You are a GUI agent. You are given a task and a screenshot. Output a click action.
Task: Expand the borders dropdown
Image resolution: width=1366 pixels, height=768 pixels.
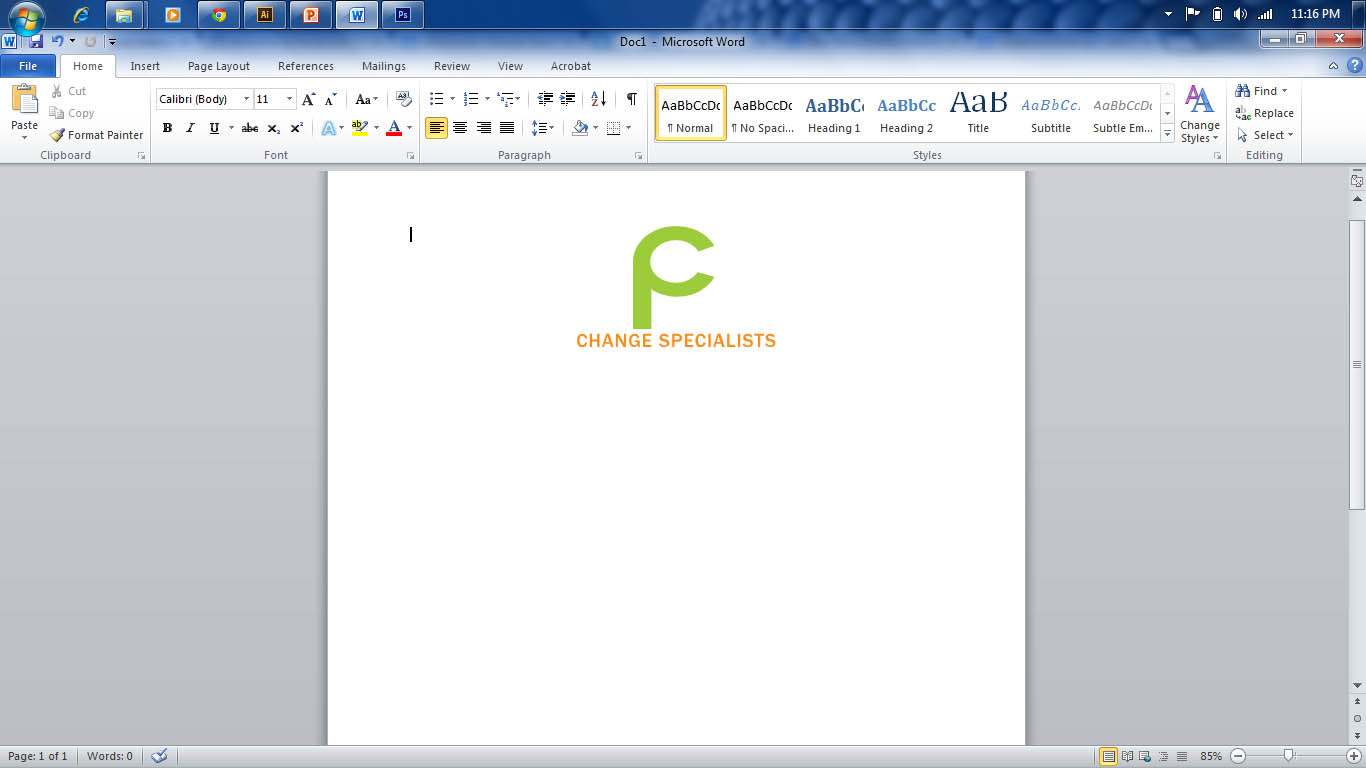point(628,128)
